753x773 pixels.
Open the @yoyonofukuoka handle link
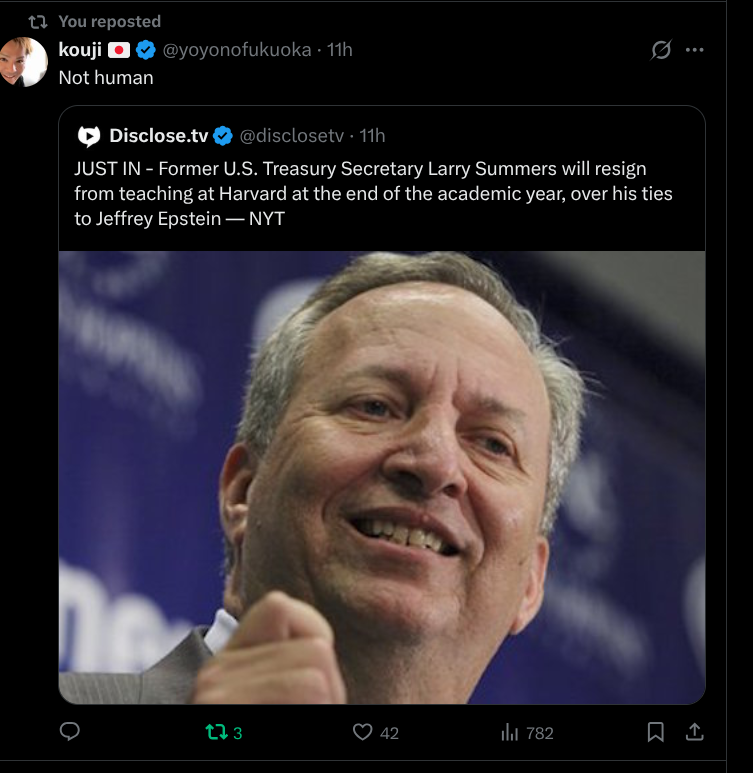pos(237,49)
